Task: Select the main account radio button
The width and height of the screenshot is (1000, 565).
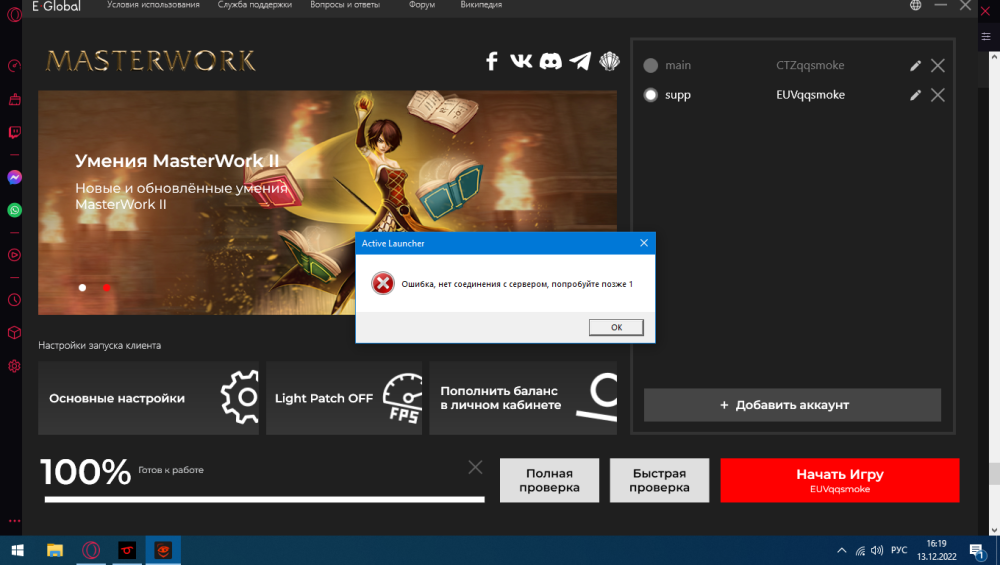Action: (x=651, y=66)
